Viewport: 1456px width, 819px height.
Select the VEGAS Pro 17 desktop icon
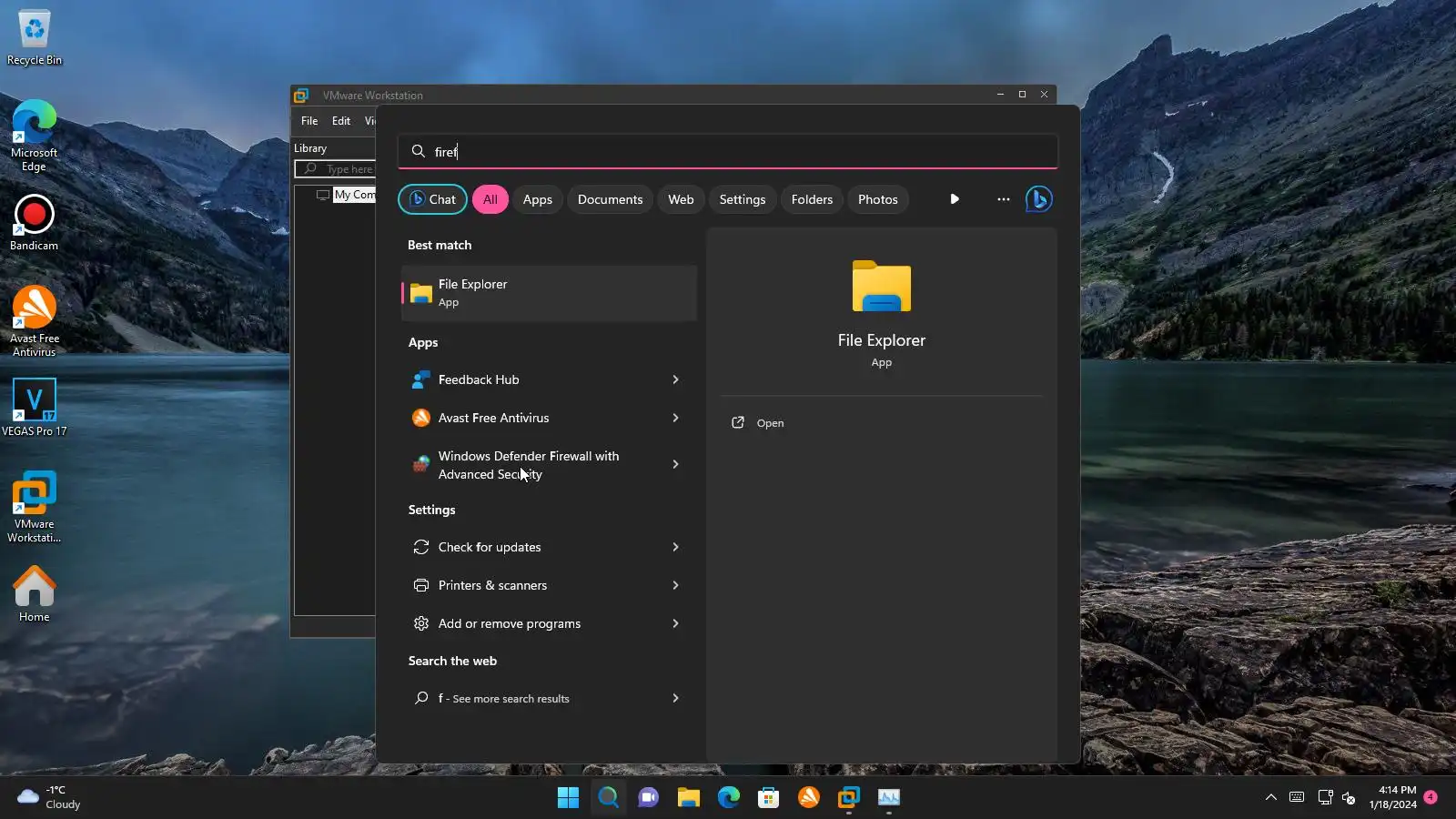(35, 408)
